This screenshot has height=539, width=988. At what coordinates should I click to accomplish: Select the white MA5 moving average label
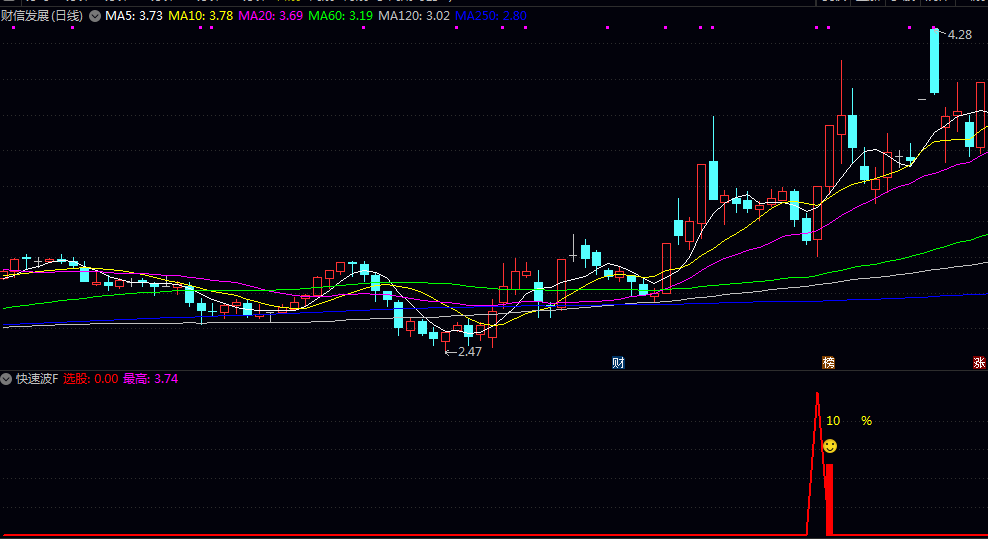(134, 17)
